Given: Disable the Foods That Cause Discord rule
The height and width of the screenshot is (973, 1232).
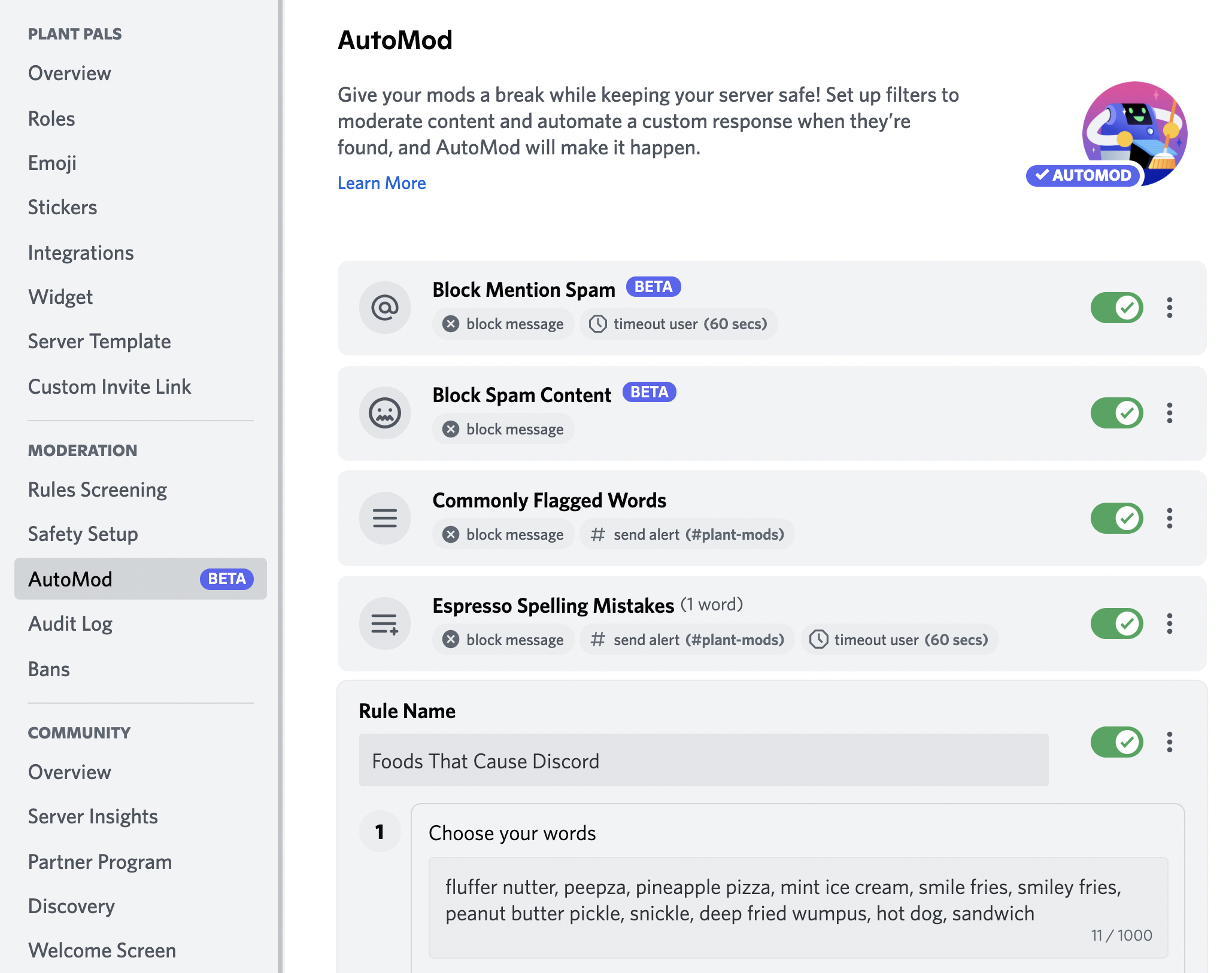Looking at the screenshot, I should click(1116, 742).
